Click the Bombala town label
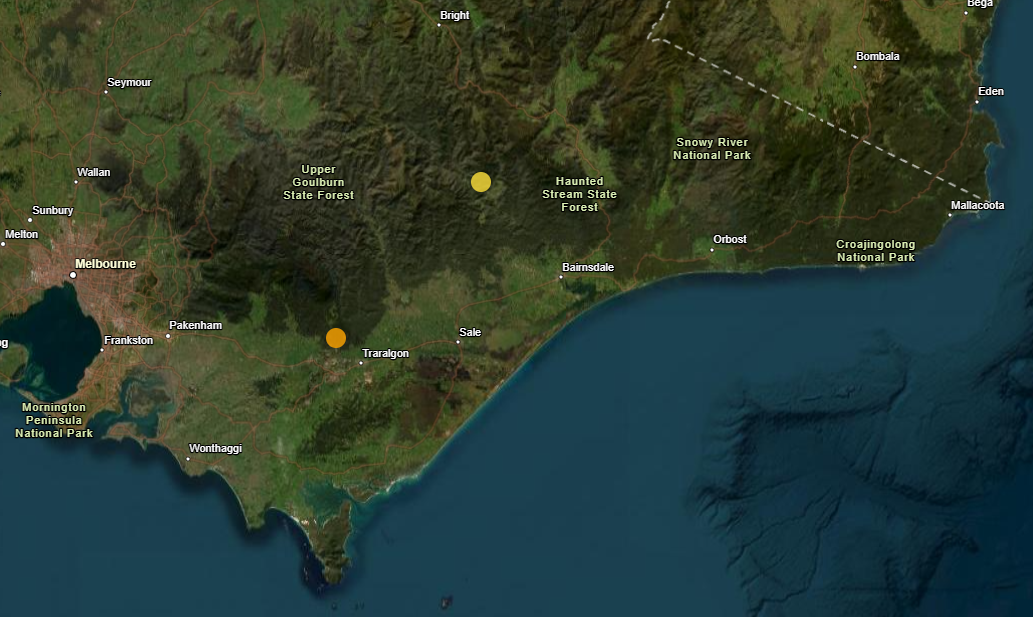Viewport: 1033px width, 617px height. coord(878,56)
